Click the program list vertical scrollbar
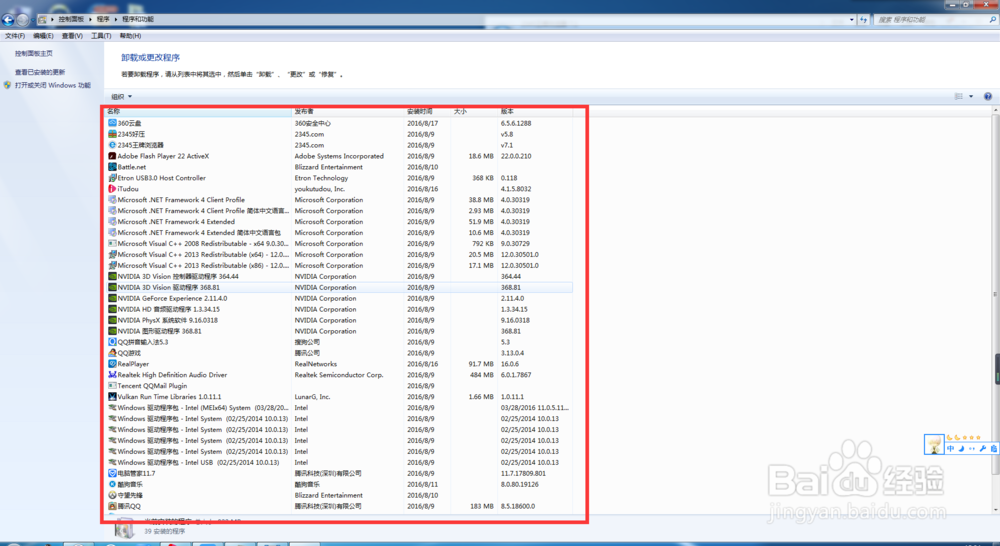This screenshot has height=546, width=1000. click(995, 294)
